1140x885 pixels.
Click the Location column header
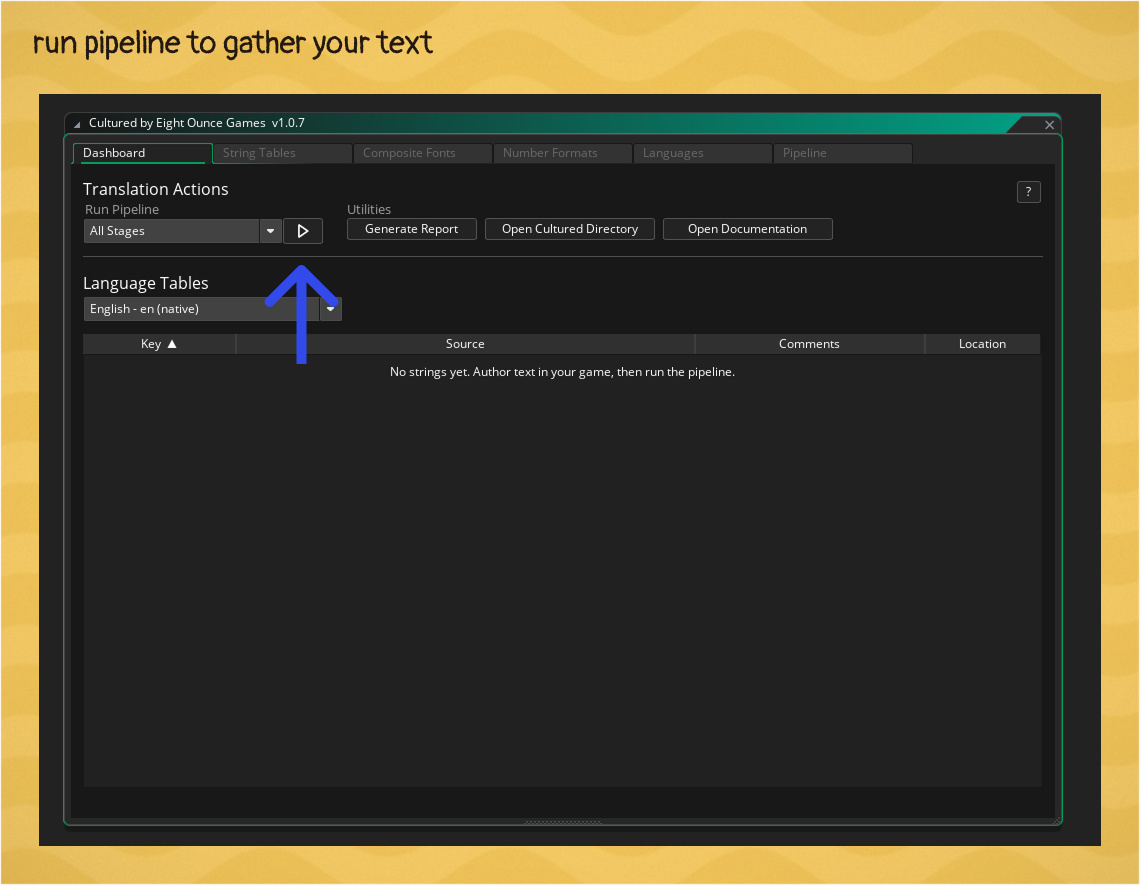pos(982,344)
